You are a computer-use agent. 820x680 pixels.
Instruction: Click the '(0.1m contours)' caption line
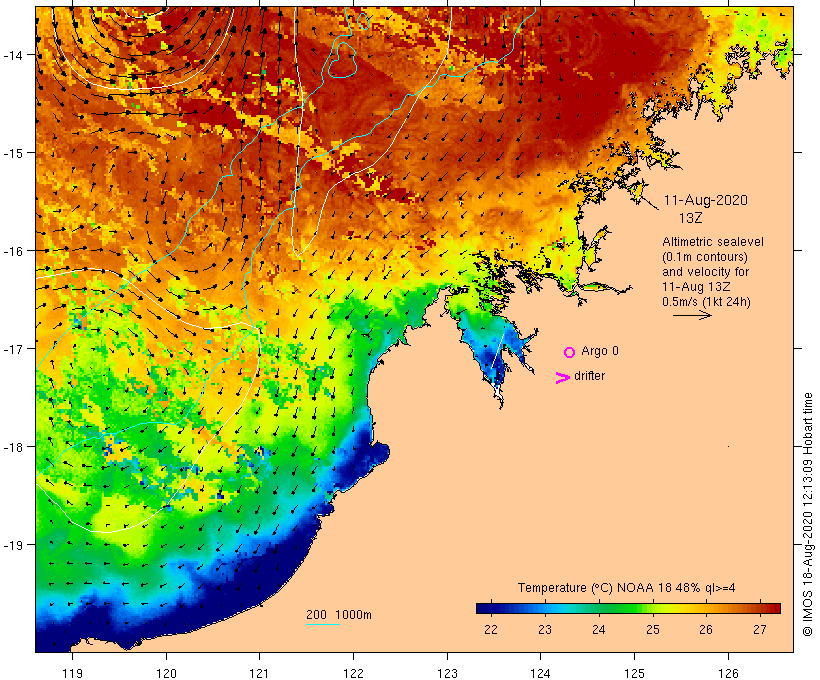pos(705,257)
